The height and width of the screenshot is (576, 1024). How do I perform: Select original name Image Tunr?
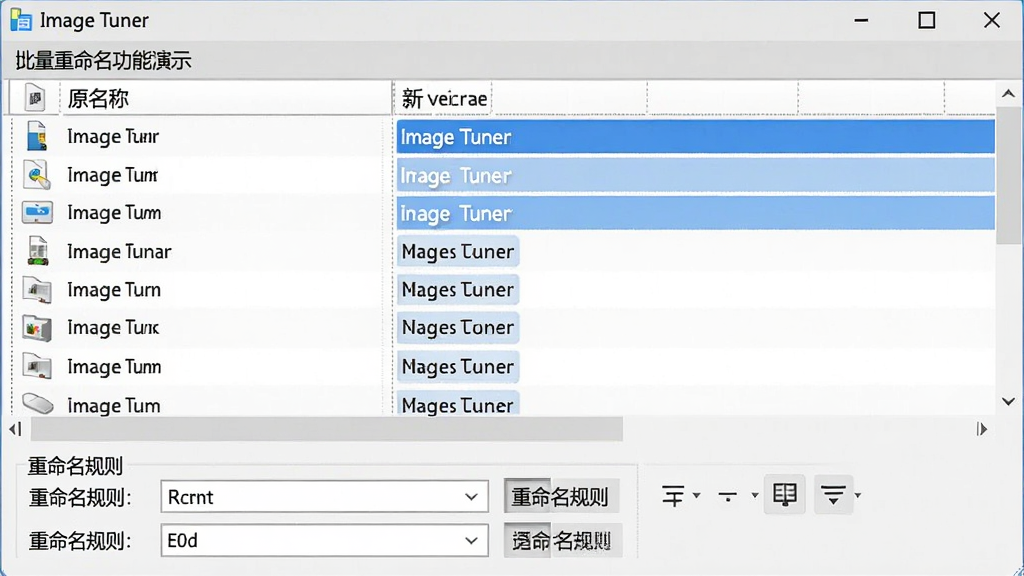pyautogui.click(x=113, y=136)
